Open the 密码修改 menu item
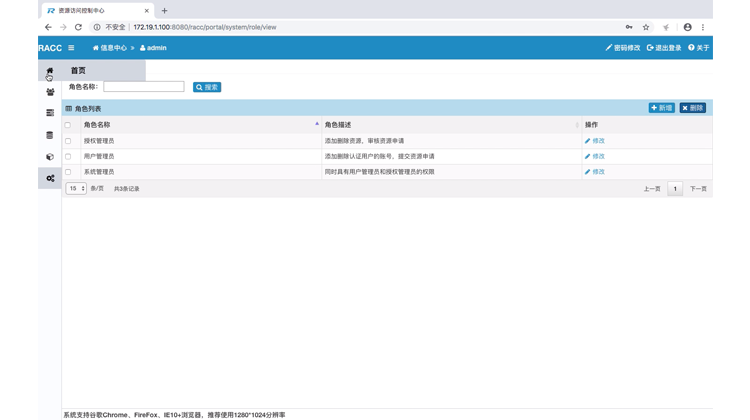 coord(623,48)
